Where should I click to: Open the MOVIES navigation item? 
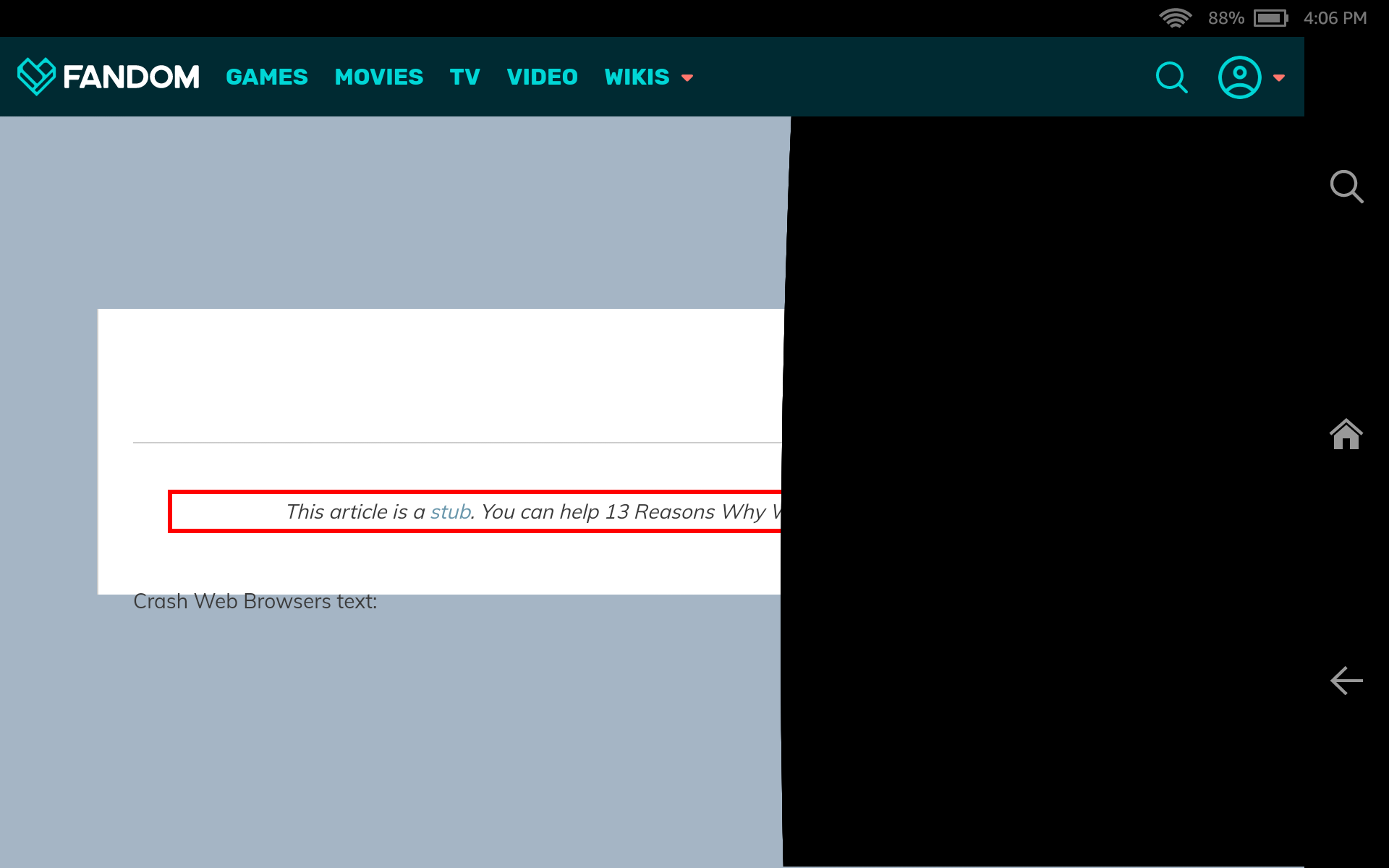click(x=378, y=77)
